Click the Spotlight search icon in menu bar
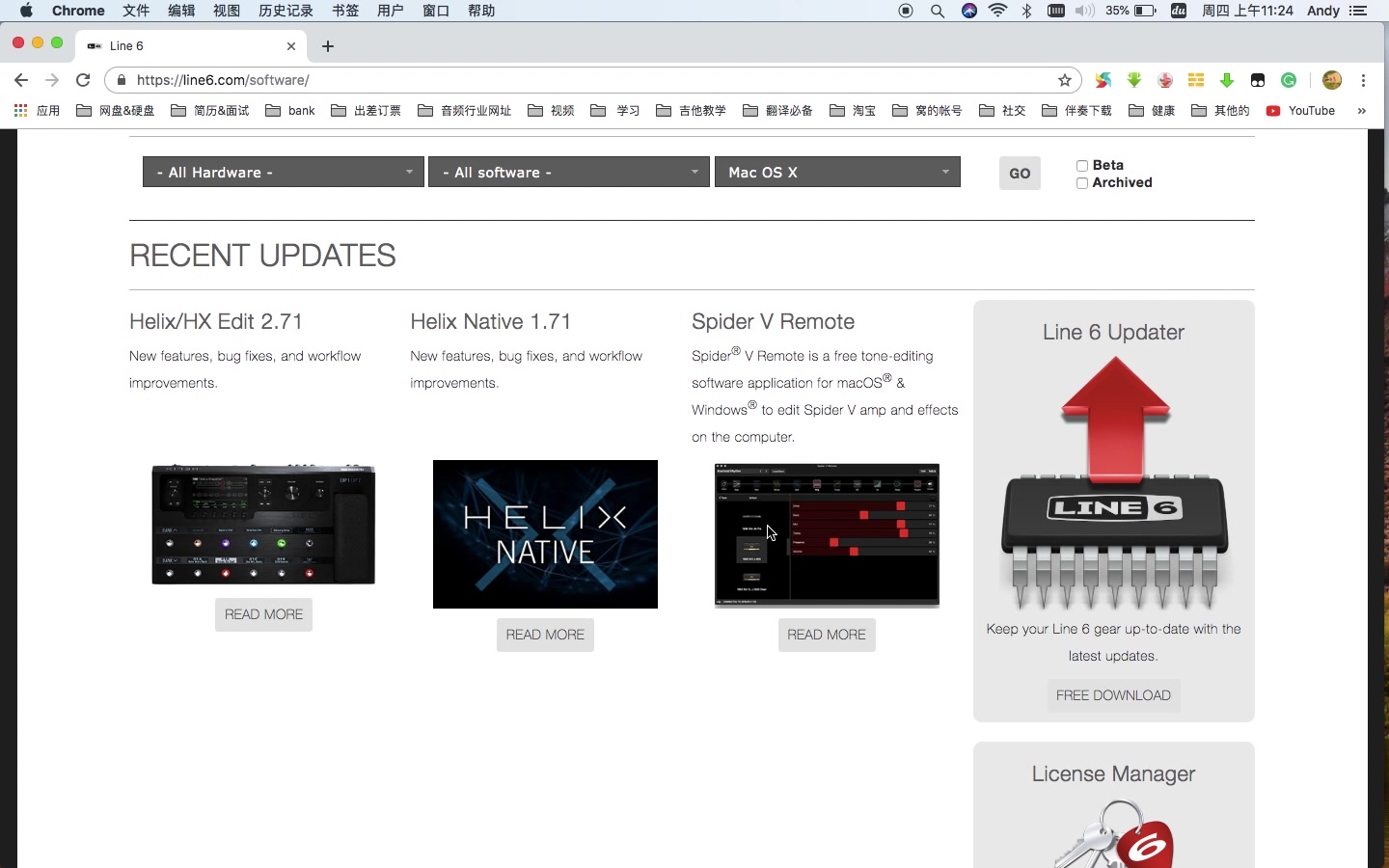 pyautogui.click(x=938, y=12)
